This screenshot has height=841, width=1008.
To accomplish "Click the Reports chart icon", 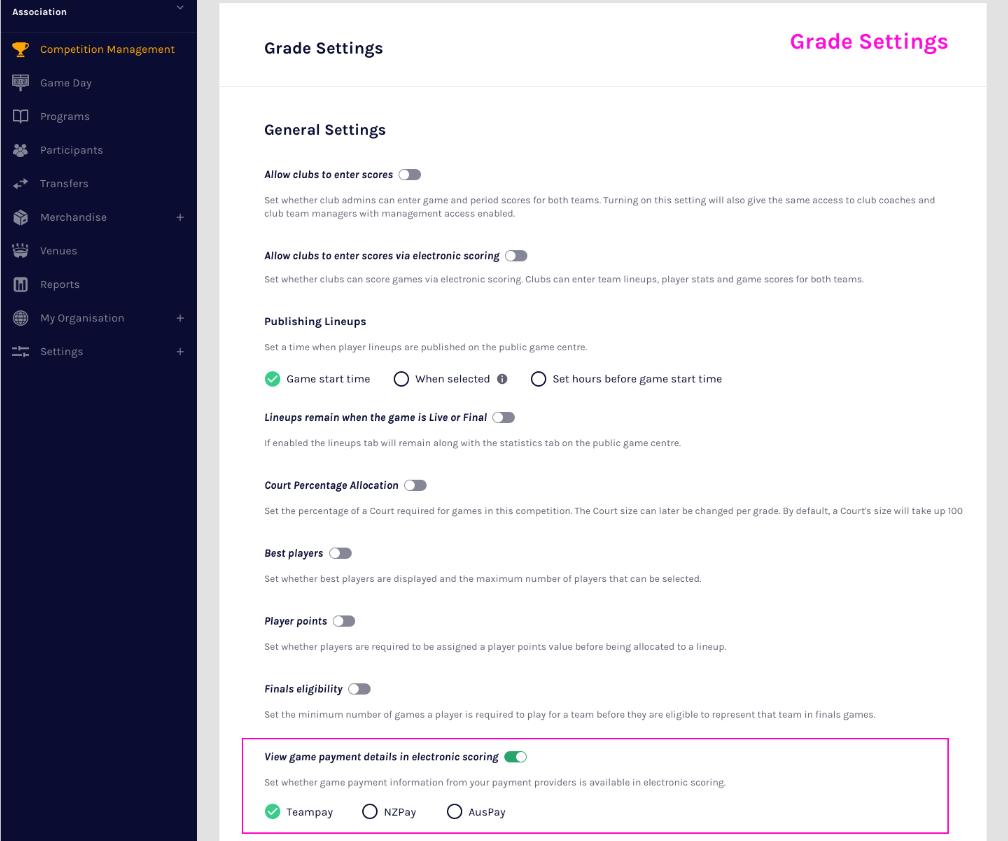I will (20, 285).
